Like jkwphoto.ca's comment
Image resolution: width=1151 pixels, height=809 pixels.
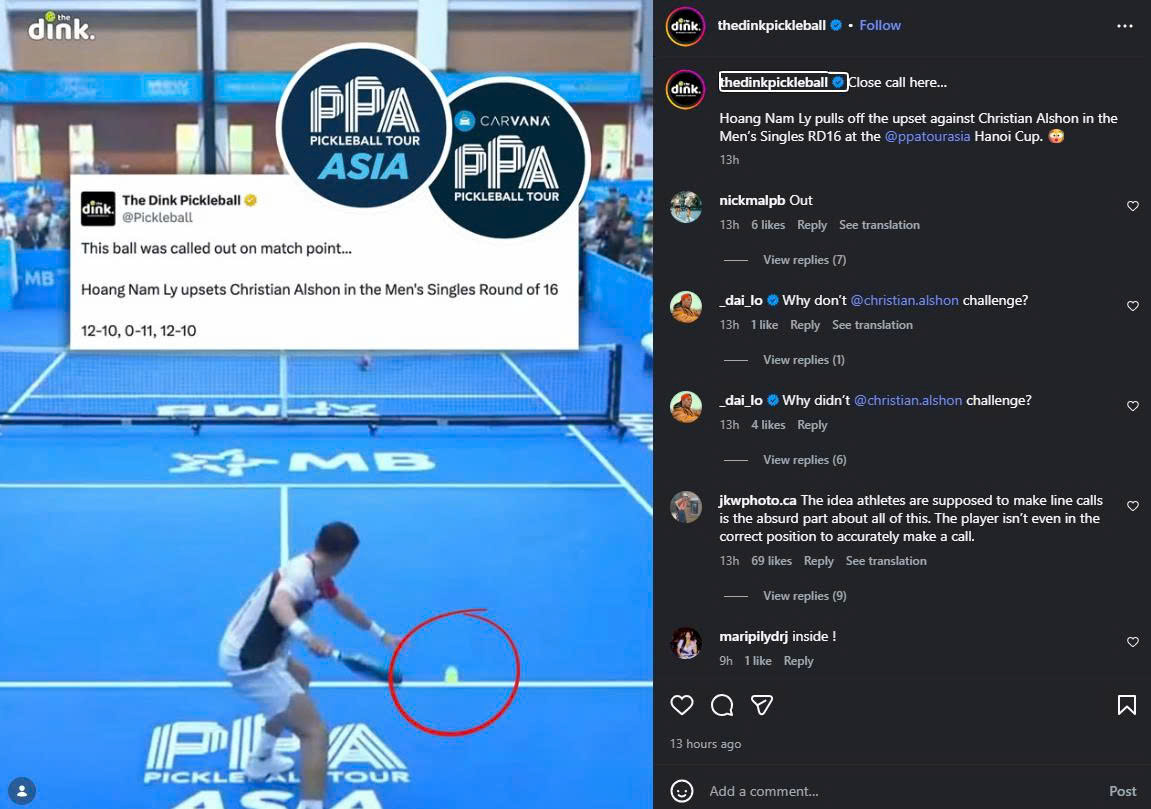click(1133, 506)
